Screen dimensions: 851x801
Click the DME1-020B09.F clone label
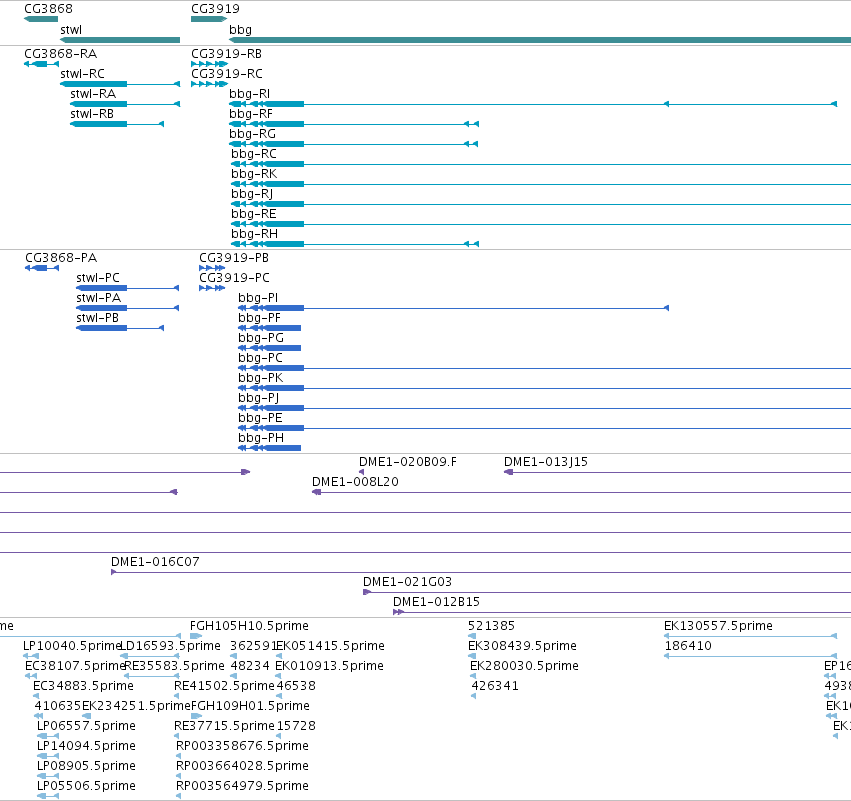tap(408, 462)
